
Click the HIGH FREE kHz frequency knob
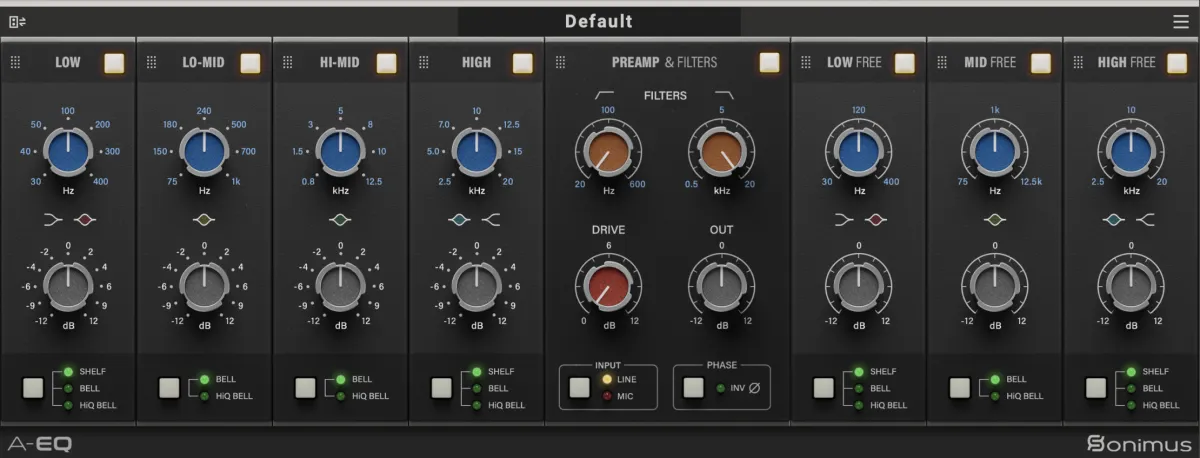(1131, 153)
